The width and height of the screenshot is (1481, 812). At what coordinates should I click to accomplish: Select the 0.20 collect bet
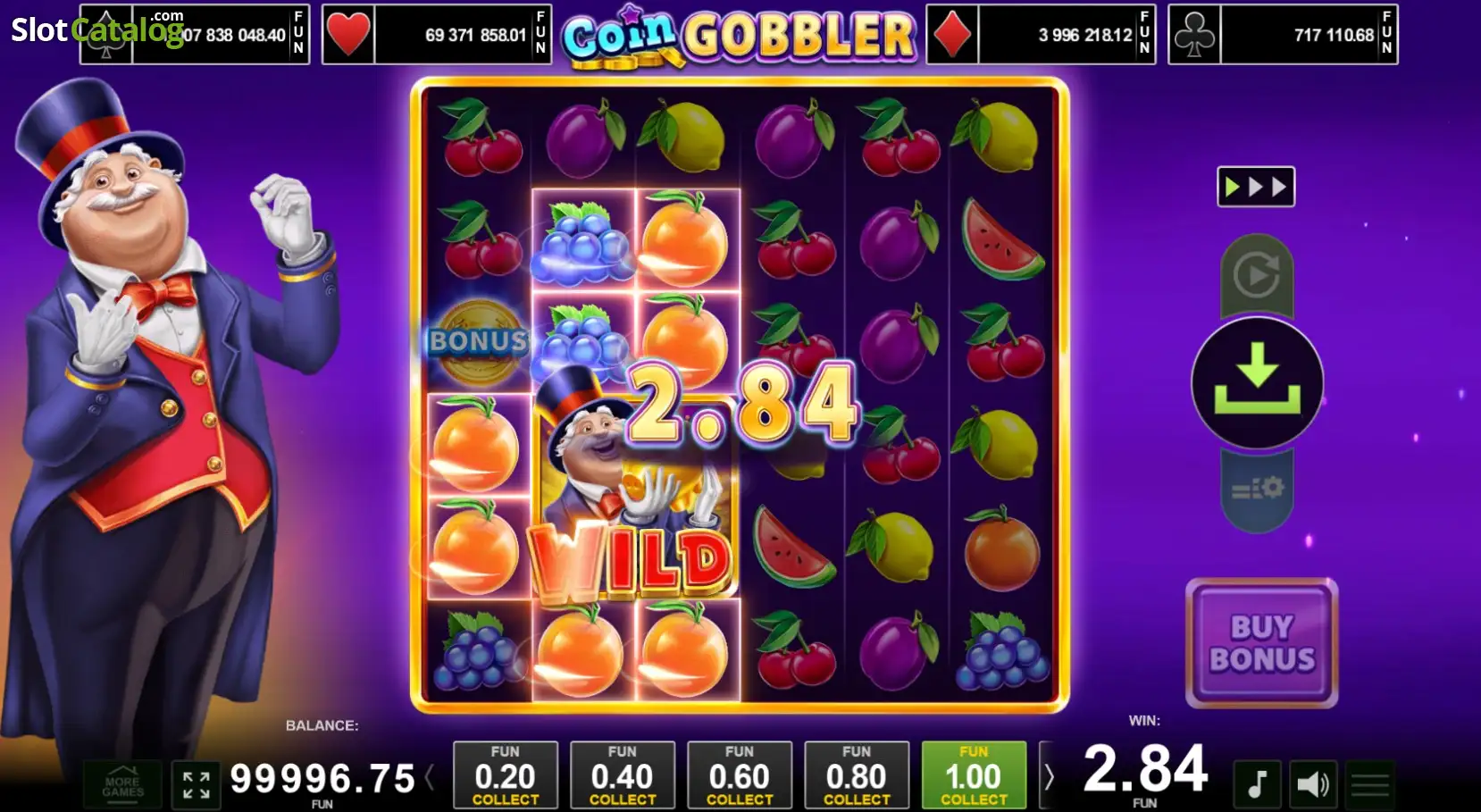(x=505, y=774)
